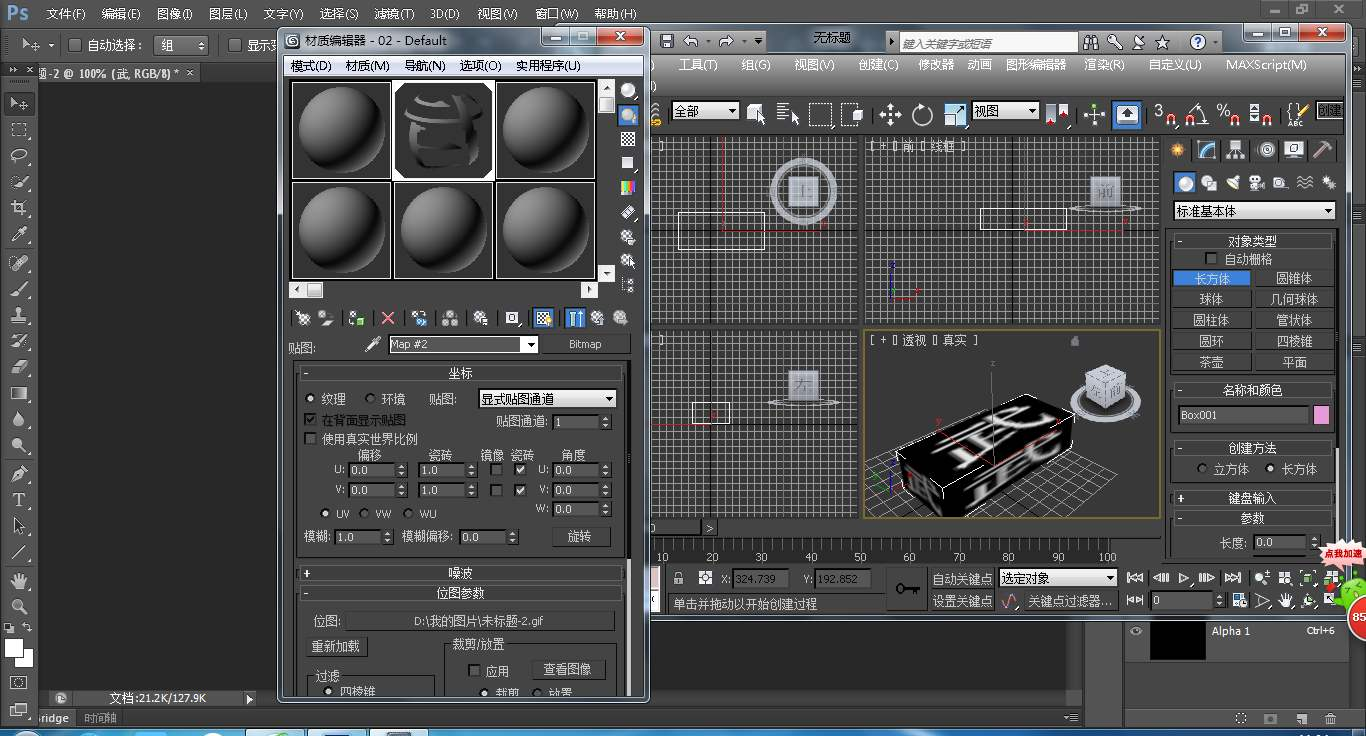Open 导航(N) menu in Material Editor
Viewport: 1366px width, 736px height.
[x=425, y=65]
